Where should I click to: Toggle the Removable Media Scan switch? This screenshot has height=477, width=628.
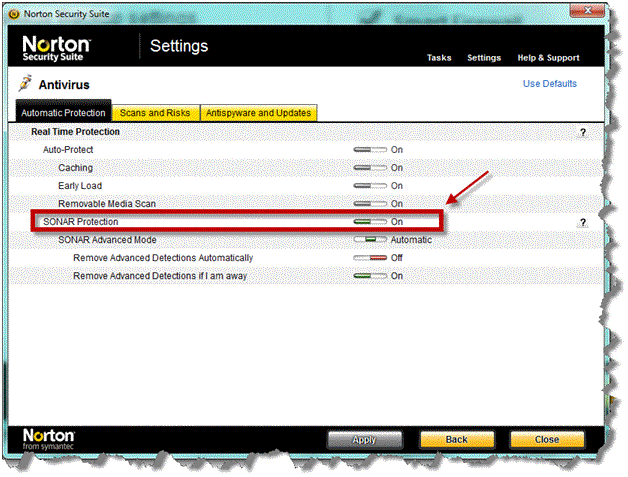pos(370,203)
